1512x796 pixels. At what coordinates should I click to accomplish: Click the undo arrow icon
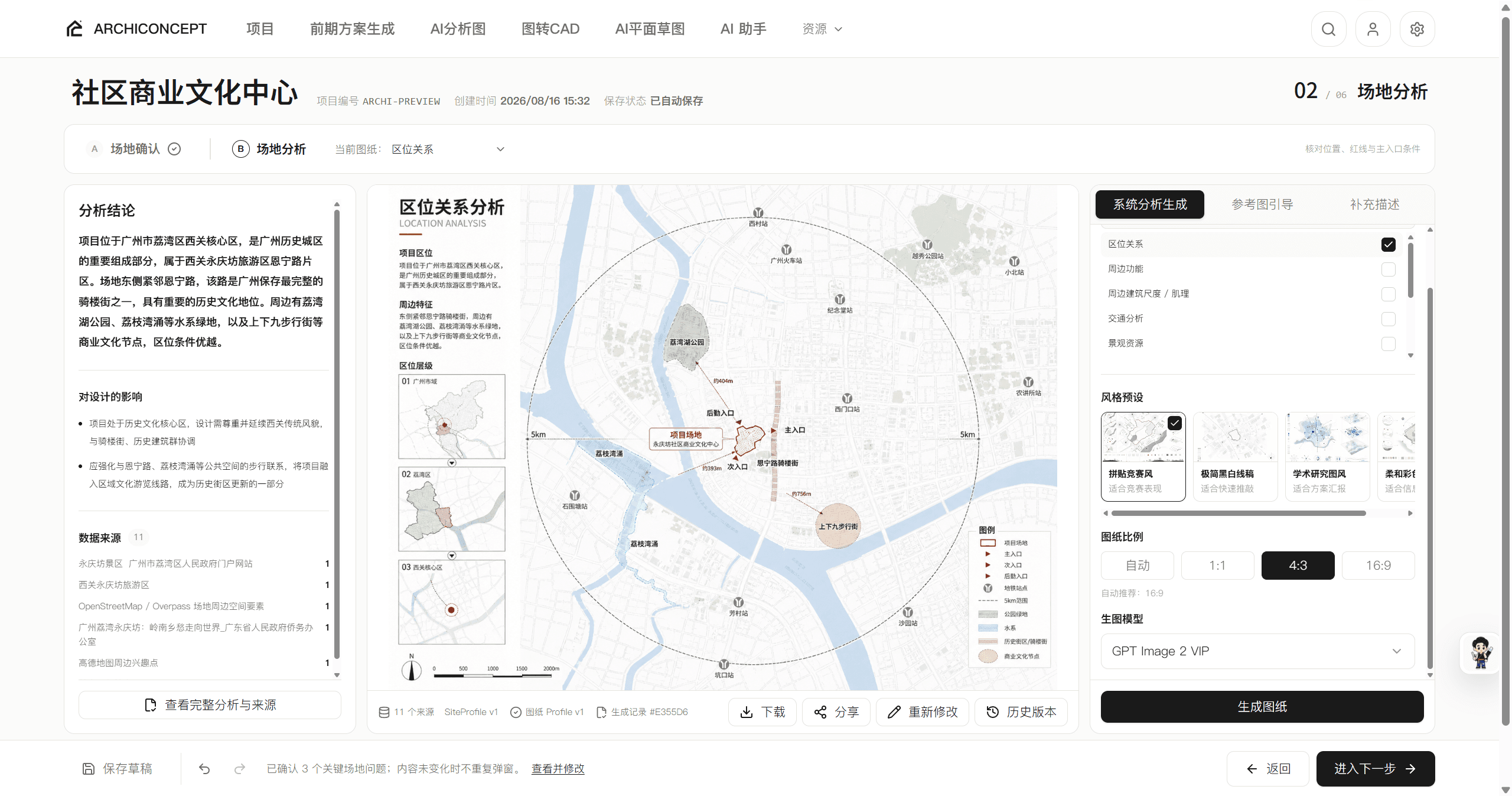click(x=204, y=769)
